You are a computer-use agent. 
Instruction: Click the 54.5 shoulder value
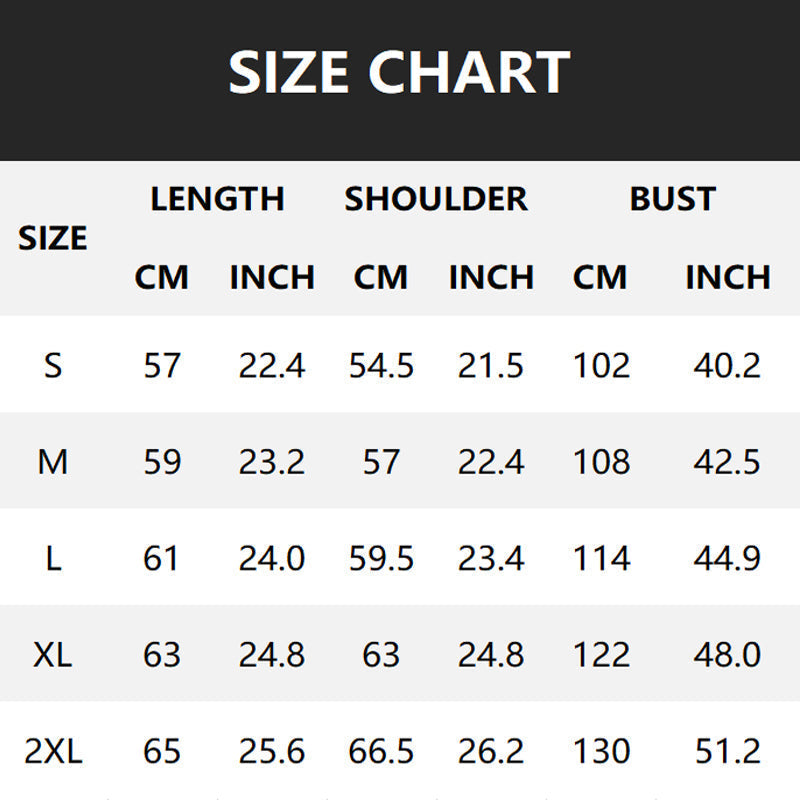point(381,365)
